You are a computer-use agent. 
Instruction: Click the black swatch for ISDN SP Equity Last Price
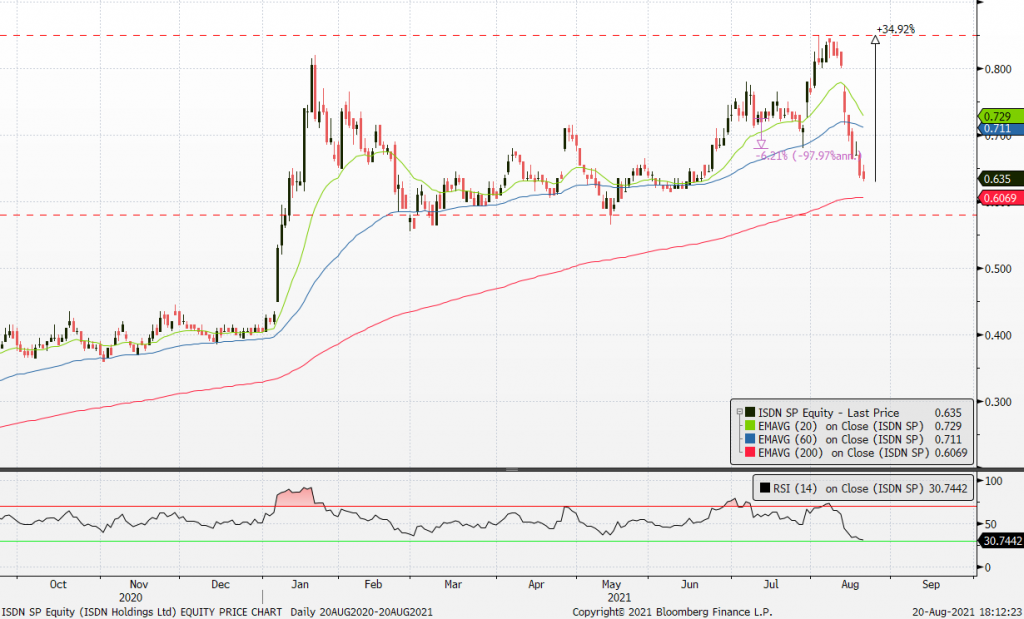click(x=750, y=413)
